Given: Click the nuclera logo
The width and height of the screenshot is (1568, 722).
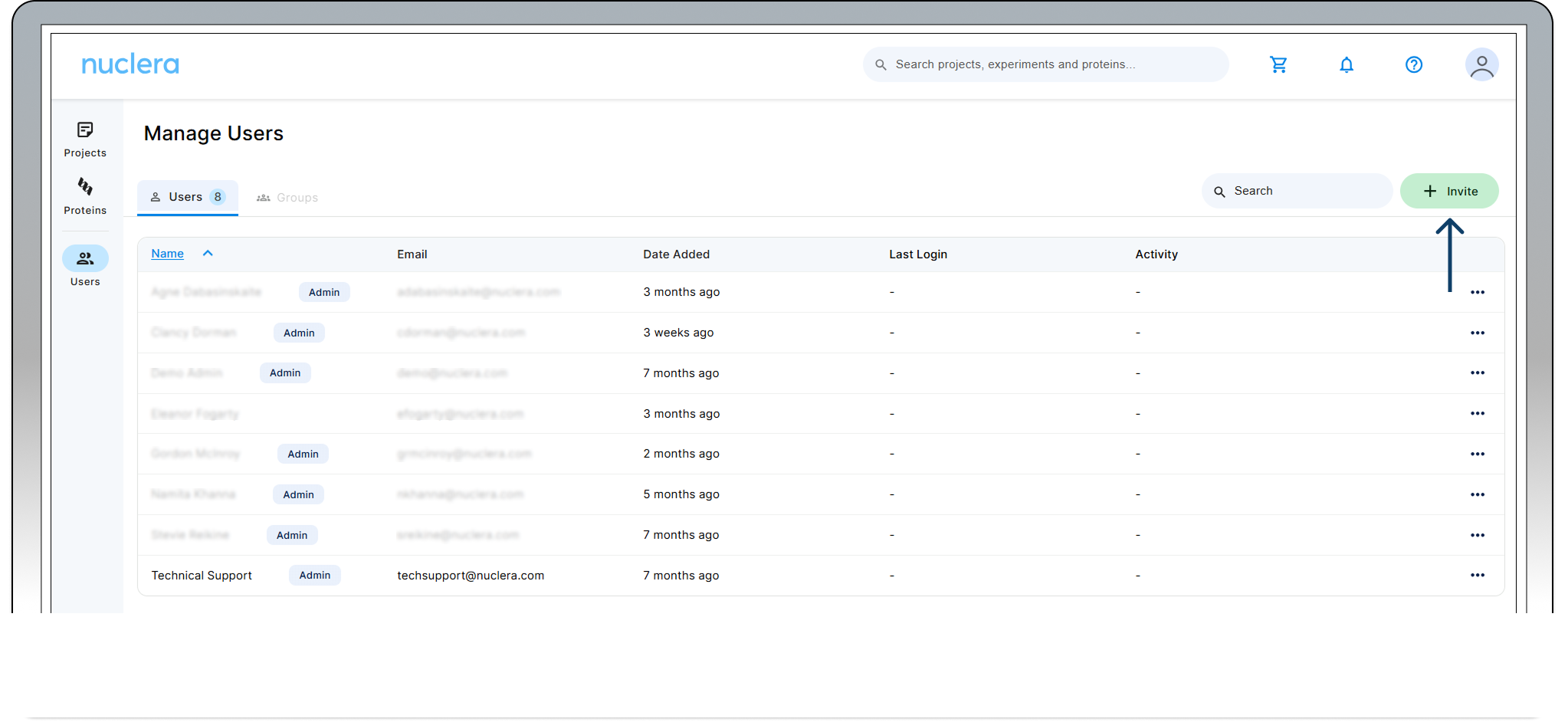Looking at the screenshot, I should [130, 64].
